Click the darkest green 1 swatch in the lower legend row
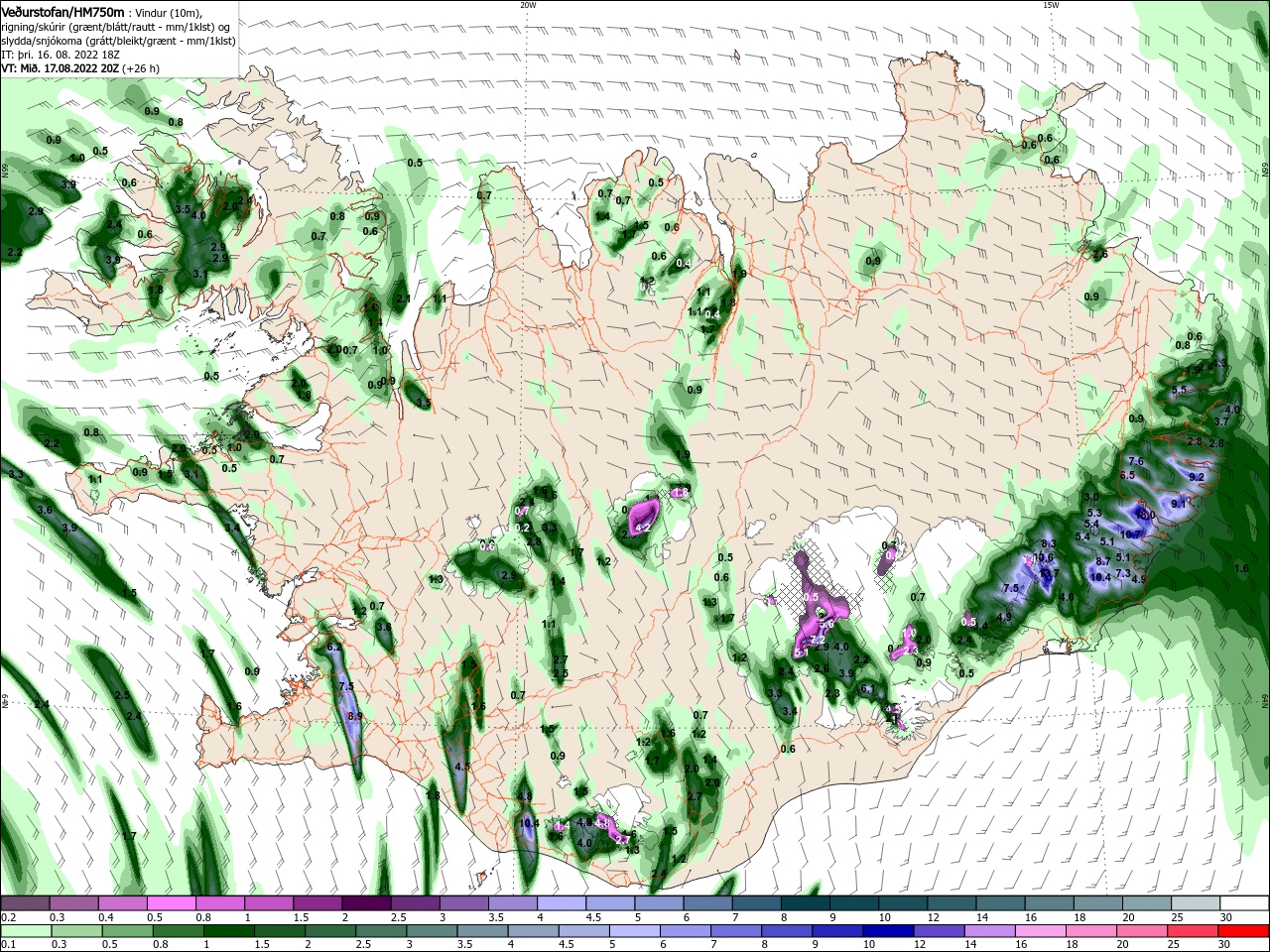 coord(227,930)
